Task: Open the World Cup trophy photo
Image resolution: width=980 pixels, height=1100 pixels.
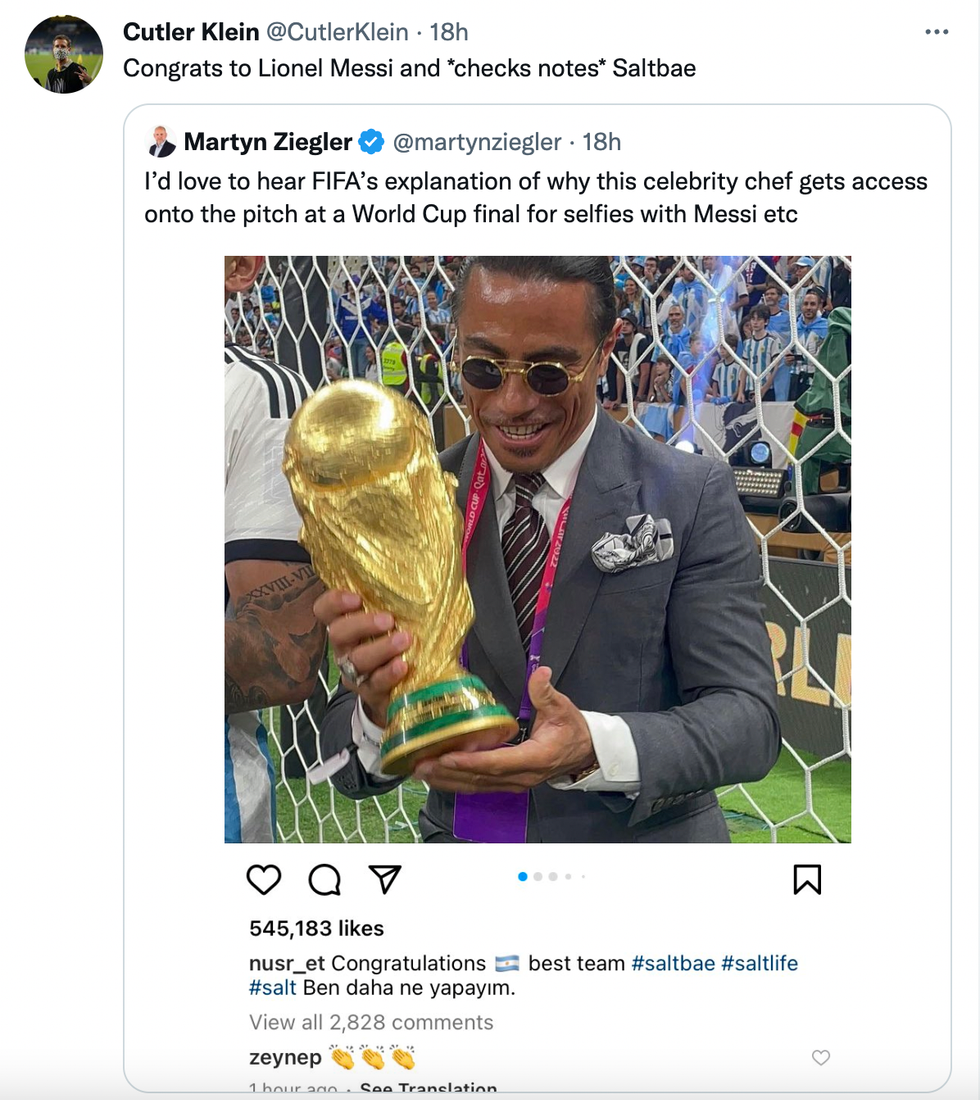Action: point(537,549)
